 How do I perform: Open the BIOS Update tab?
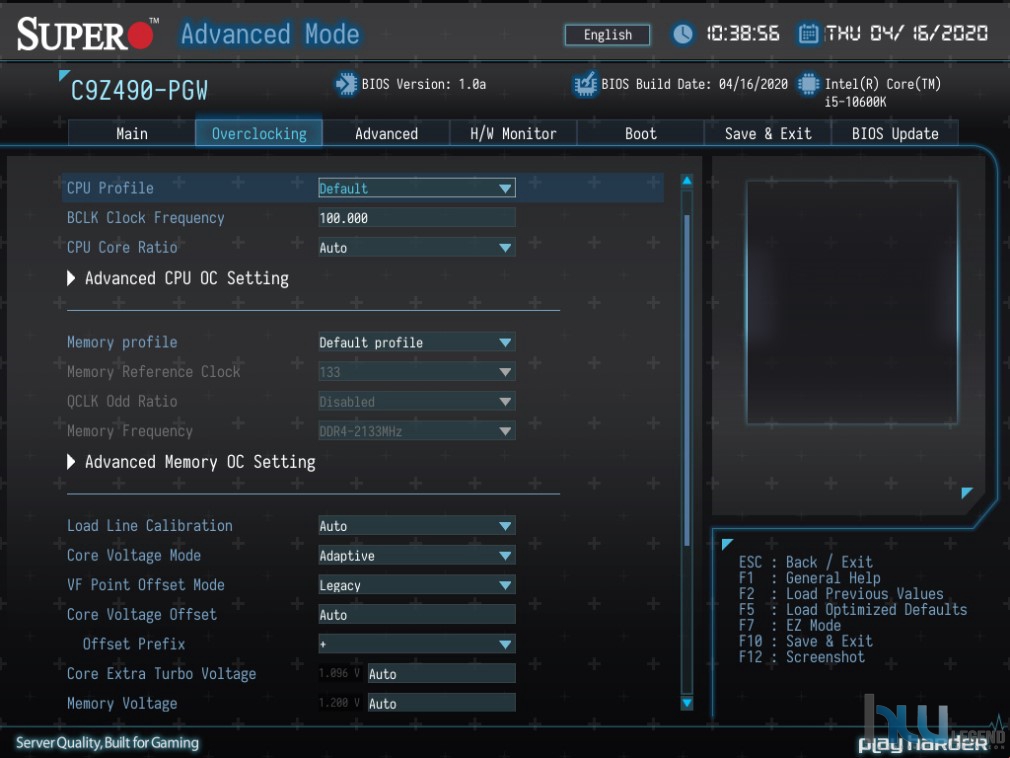click(895, 133)
